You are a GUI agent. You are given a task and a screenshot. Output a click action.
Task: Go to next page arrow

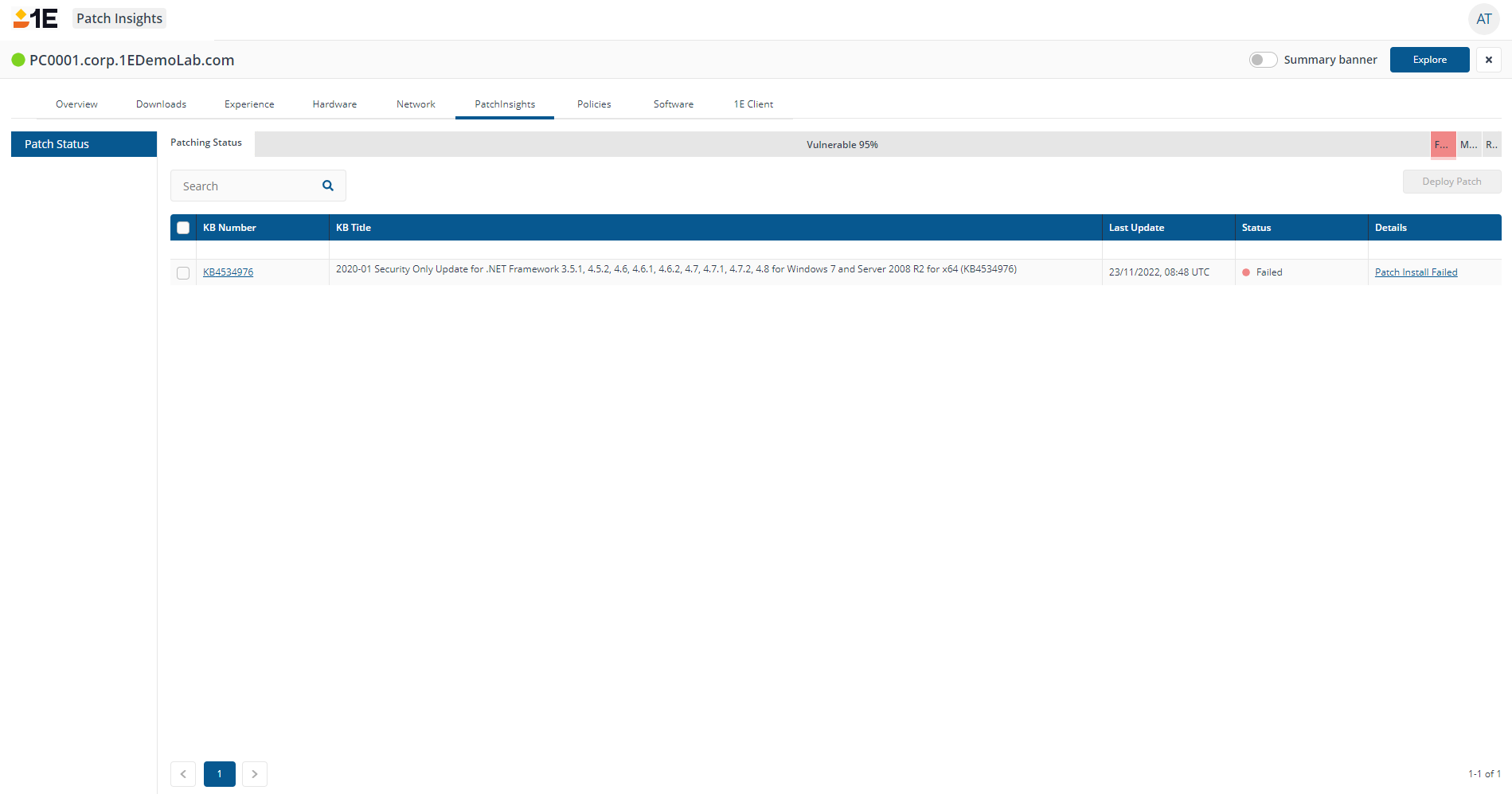(255, 774)
